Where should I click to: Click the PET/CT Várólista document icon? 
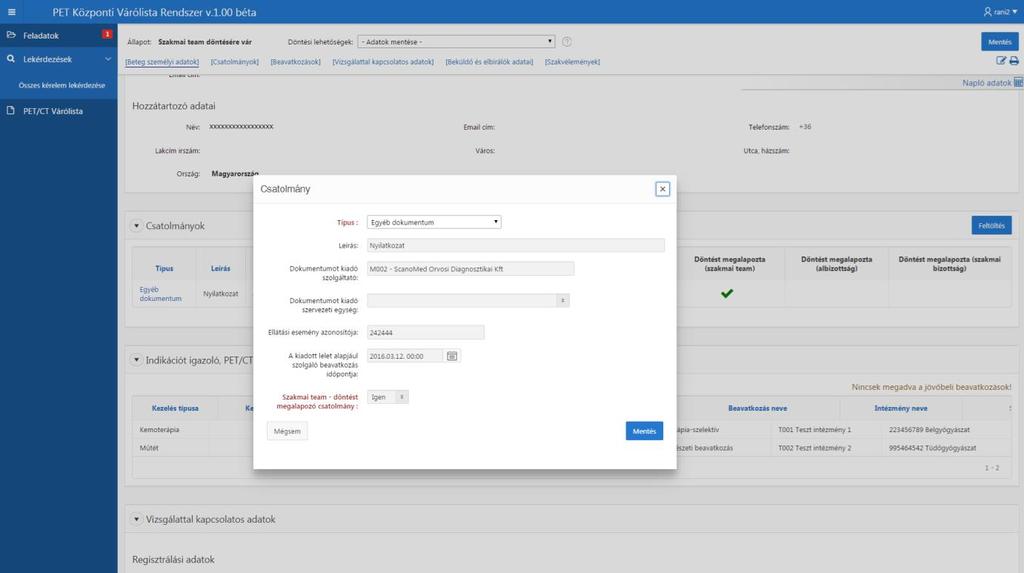10,110
